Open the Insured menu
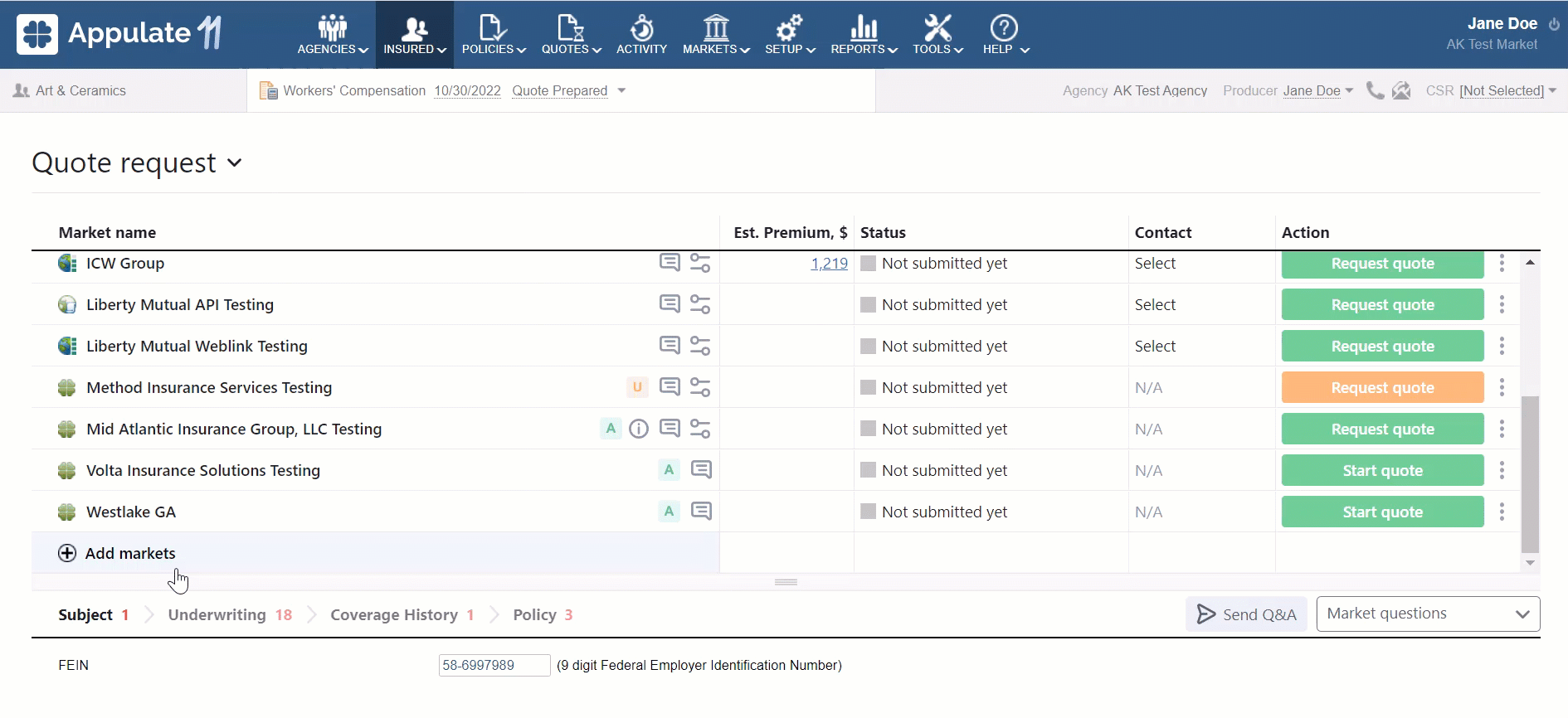Screen dimensions: 1568x718 click(415, 34)
